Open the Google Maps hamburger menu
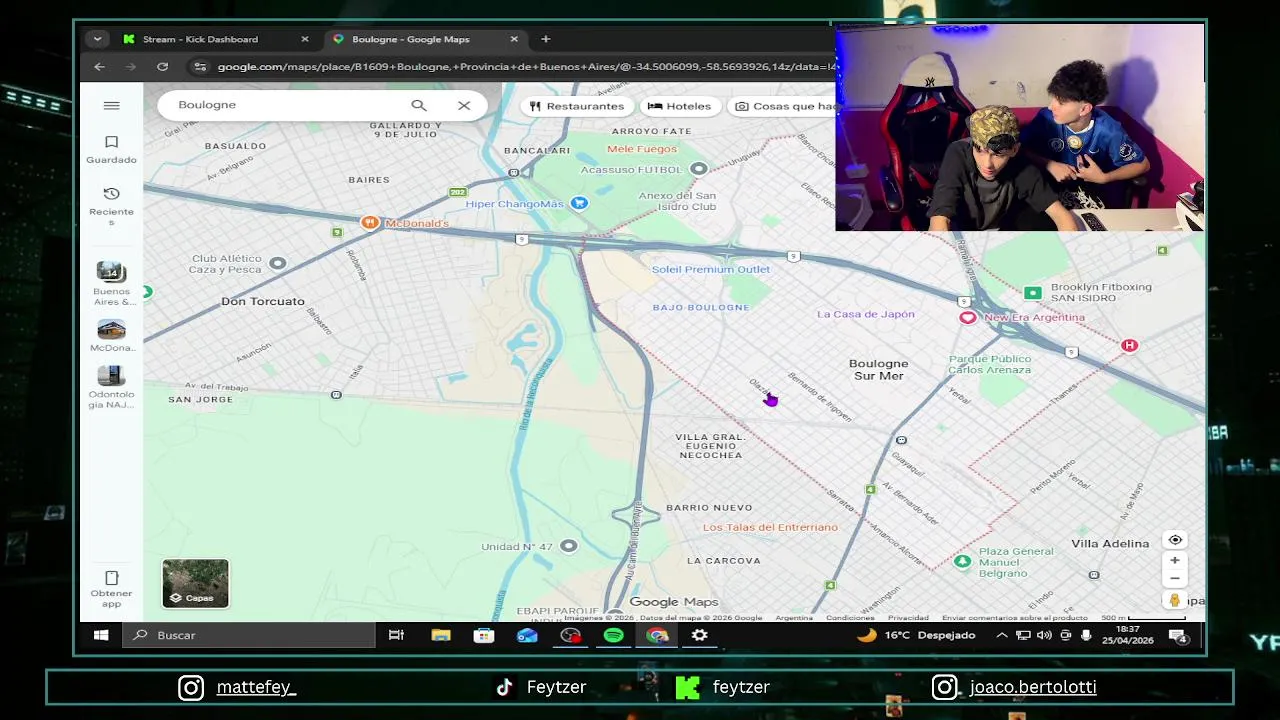Viewport: 1280px width, 720px height. pyautogui.click(x=111, y=105)
